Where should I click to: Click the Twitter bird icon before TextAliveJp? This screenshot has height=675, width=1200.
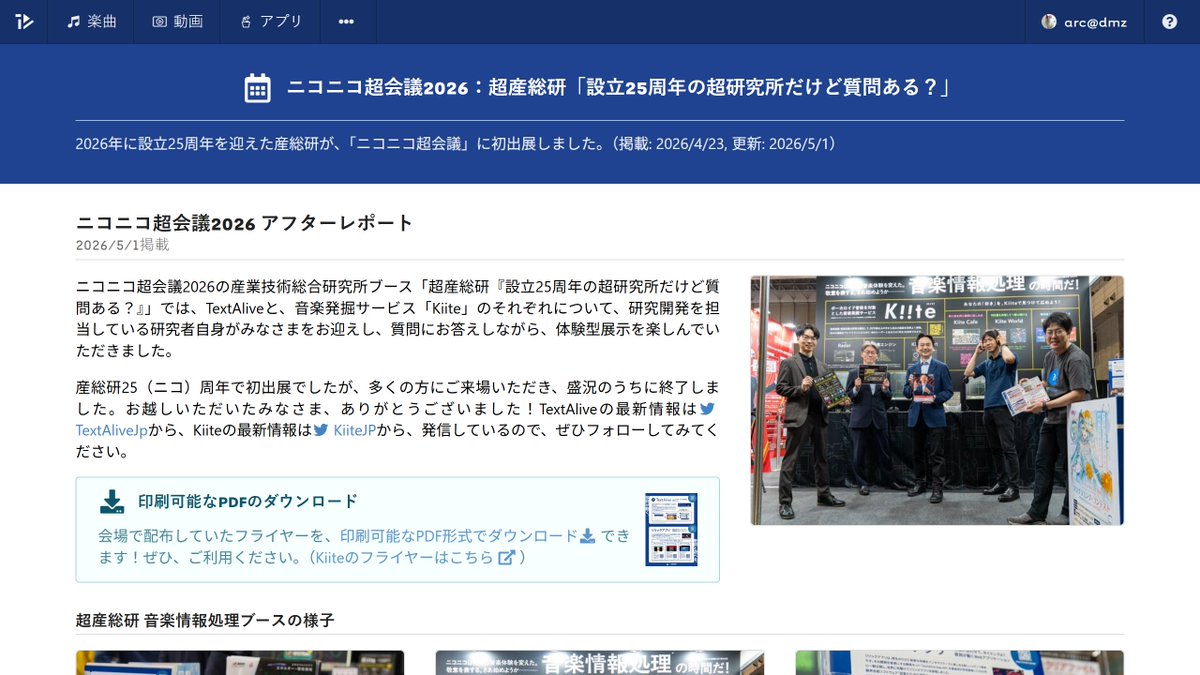pos(707,408)
